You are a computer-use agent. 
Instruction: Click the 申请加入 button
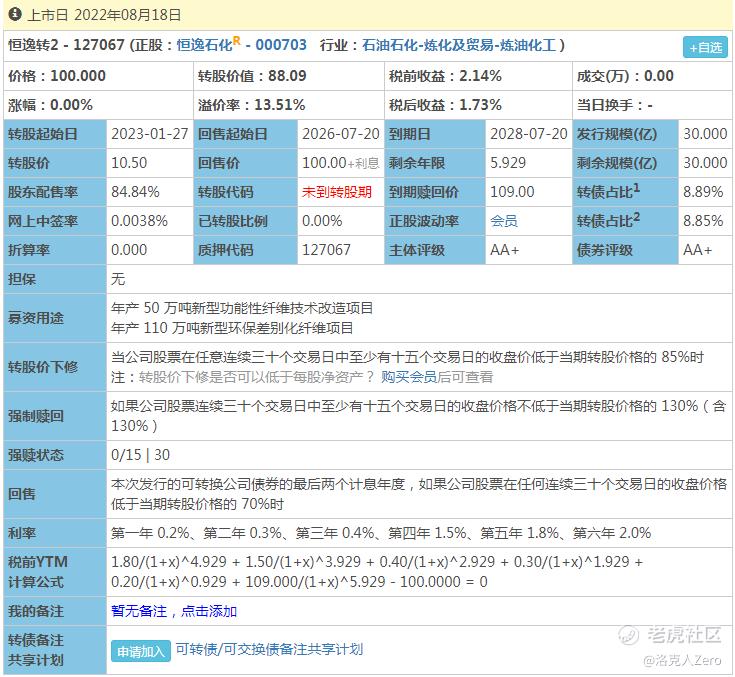tap(141, 651)
